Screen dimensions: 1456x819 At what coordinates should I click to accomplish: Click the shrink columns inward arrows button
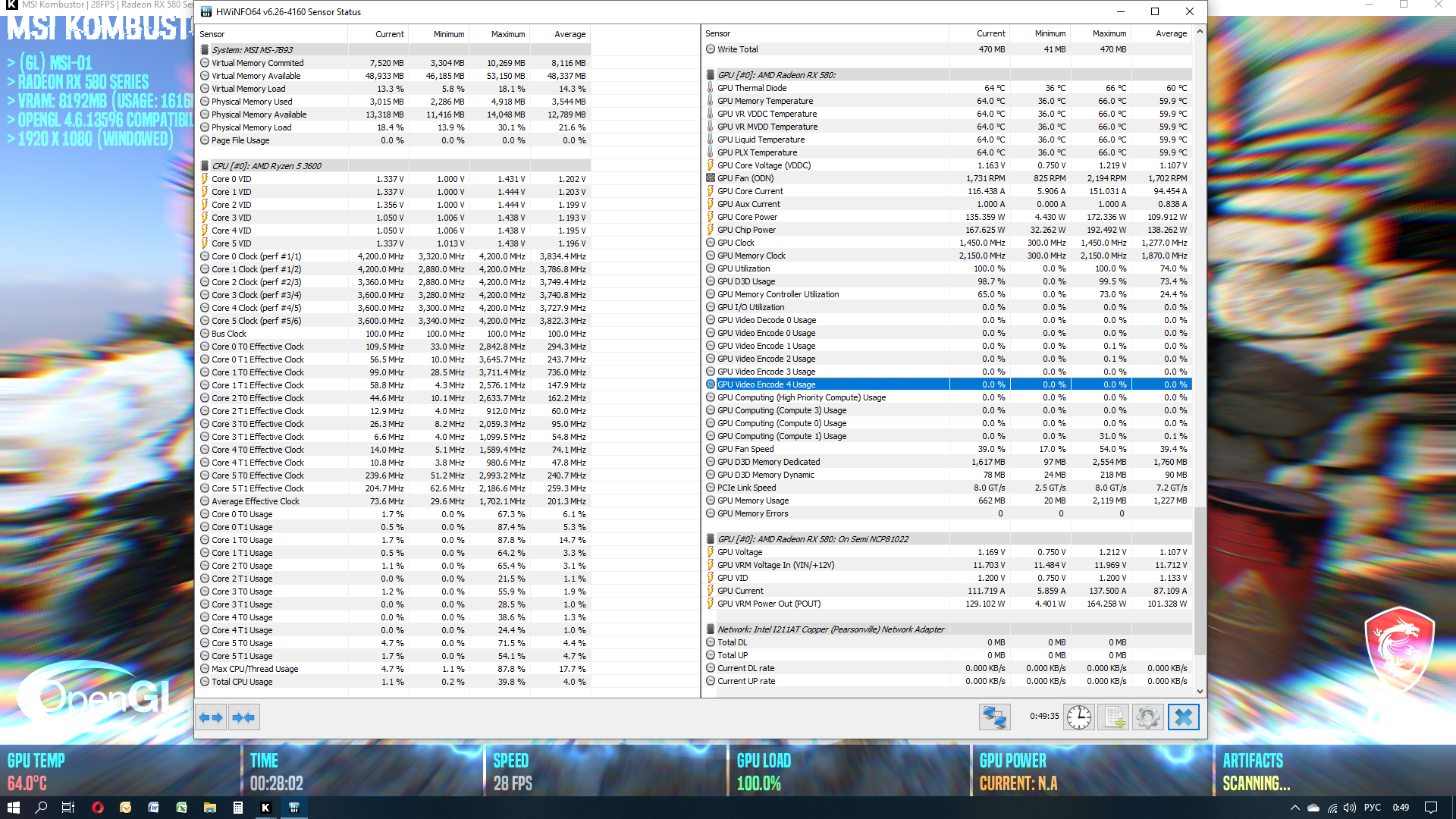(x=244, y=717)
